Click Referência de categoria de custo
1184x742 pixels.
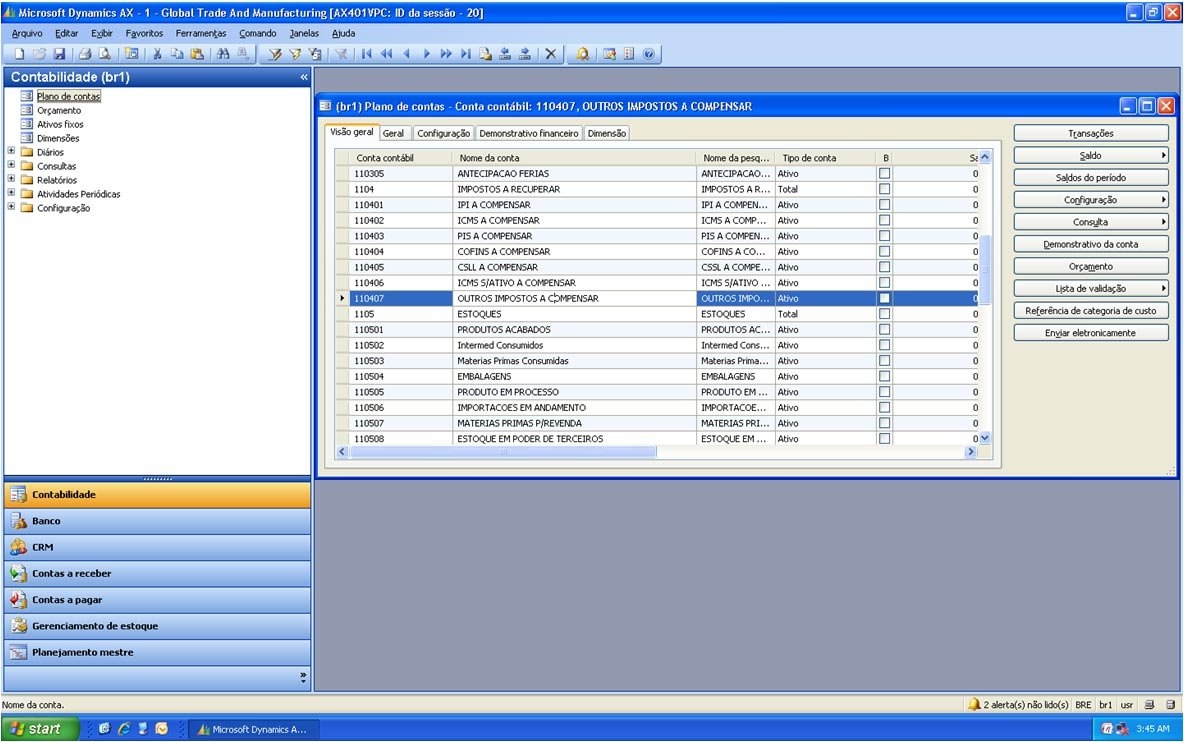click(1090, 310)
